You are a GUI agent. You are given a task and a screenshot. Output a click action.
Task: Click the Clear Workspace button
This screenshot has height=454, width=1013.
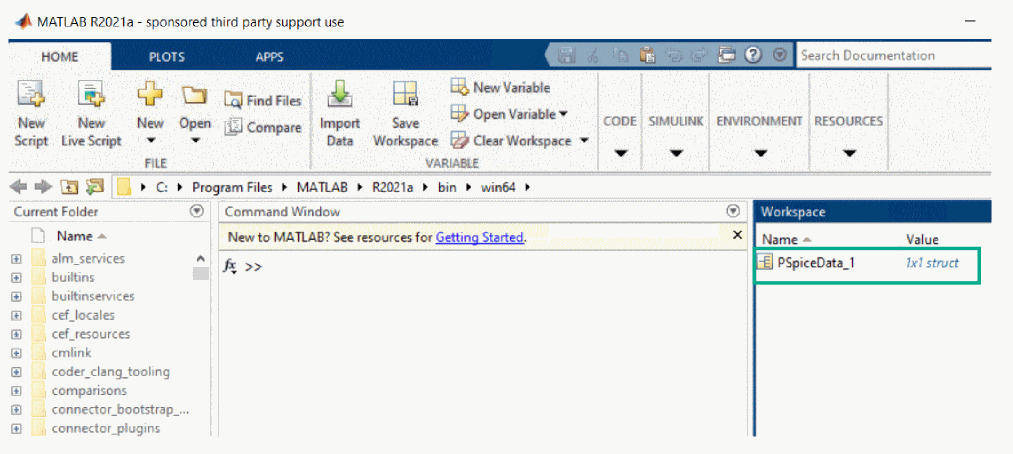pos(510,140)
